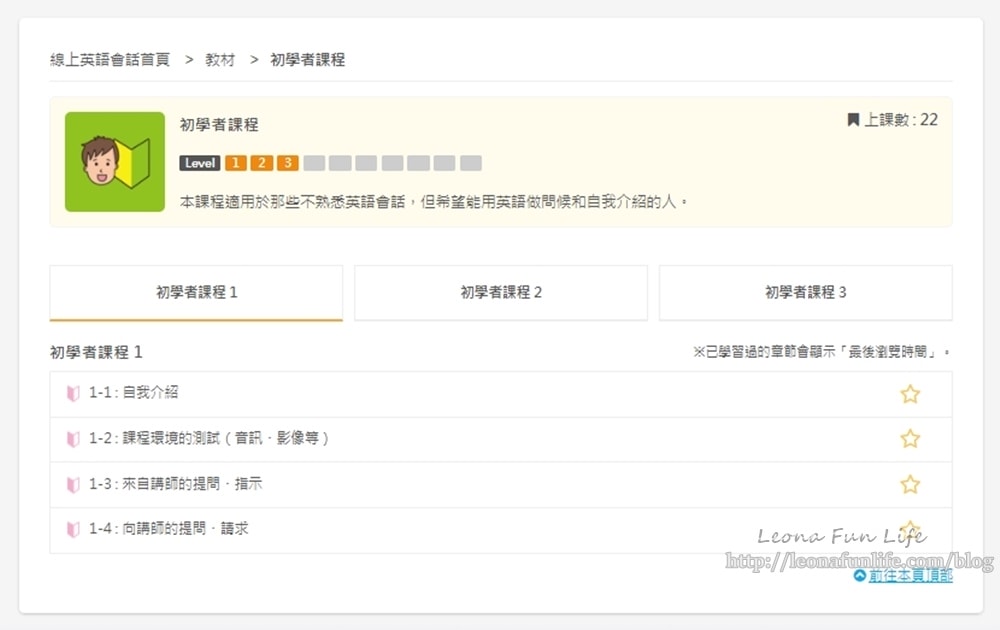Click the Level 3 orange badge
Viewport: 1000px width, 630px height.
pos(288,163)
